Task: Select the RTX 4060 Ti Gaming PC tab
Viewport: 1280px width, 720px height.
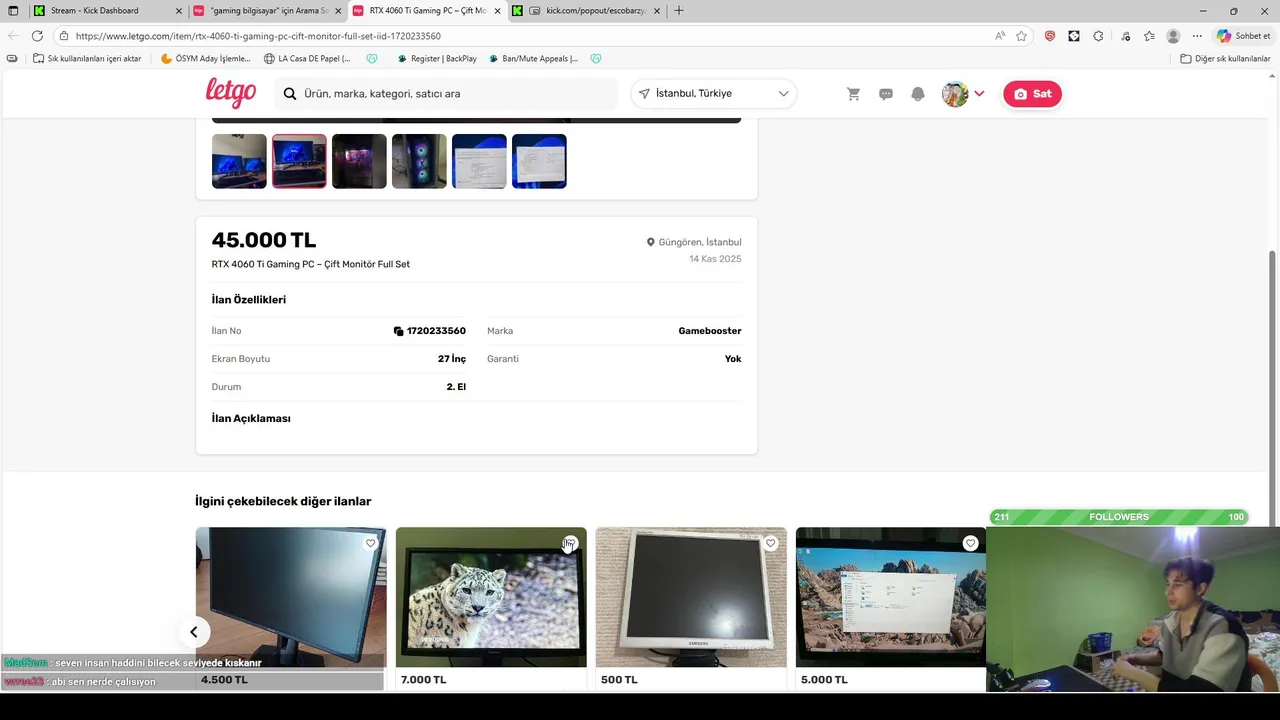Action: click(x=427, y=11)
